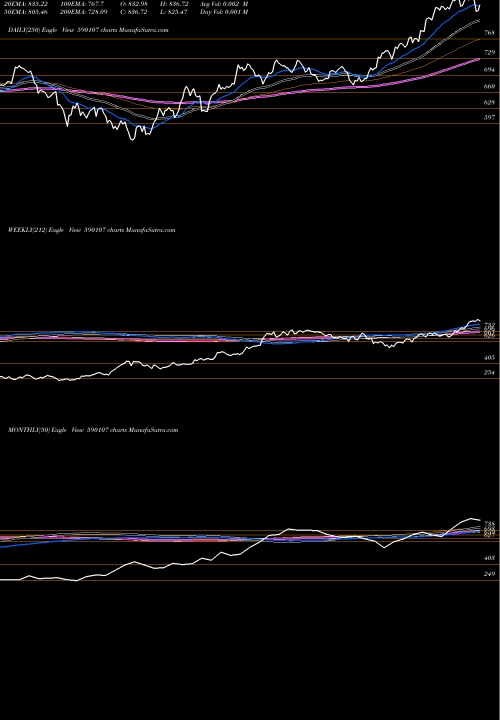Click price label 254 on weekly chart
Viewport: 500px width, 720px height.
point(489,373)
